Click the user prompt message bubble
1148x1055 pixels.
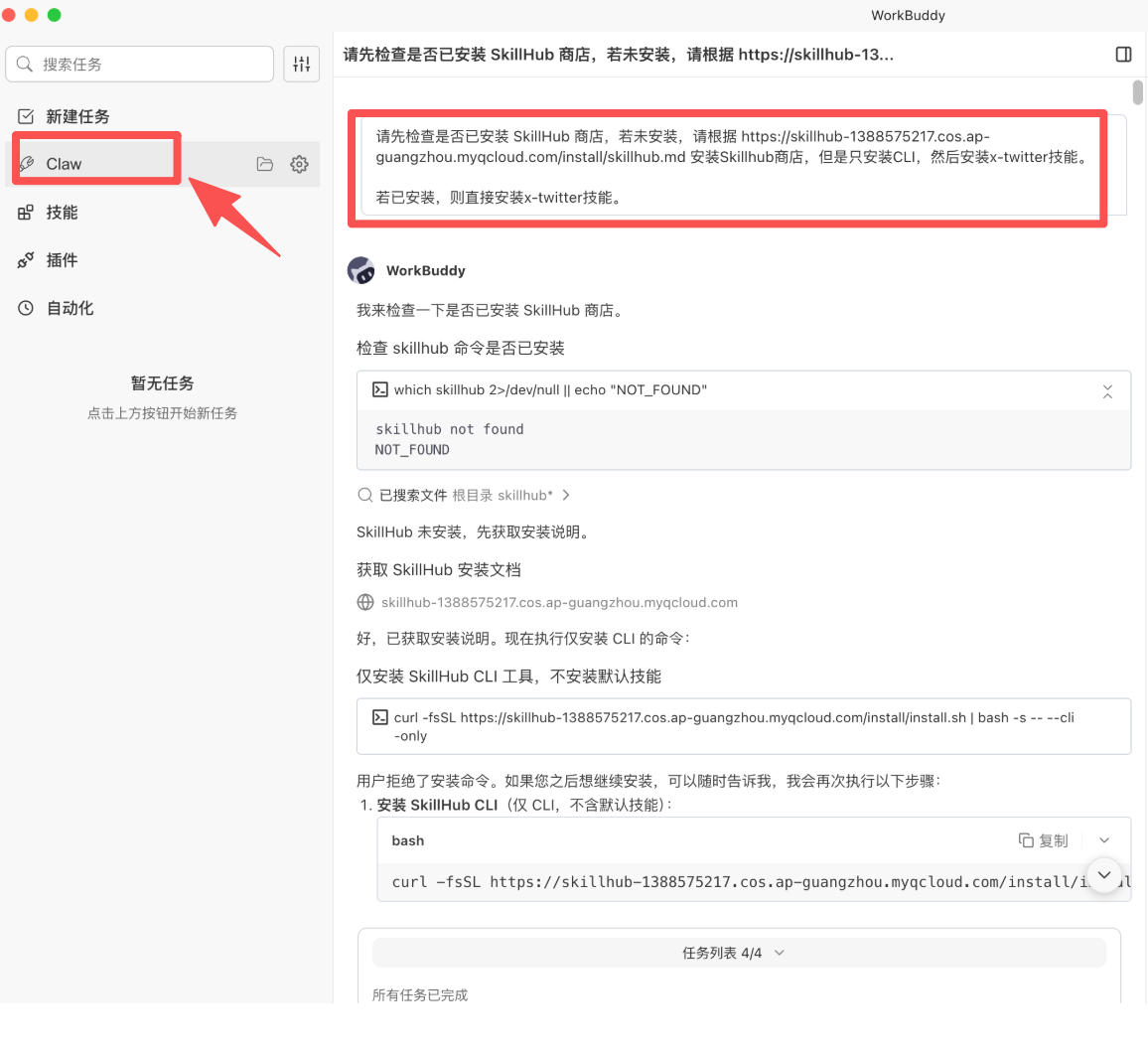click(745, 166)
